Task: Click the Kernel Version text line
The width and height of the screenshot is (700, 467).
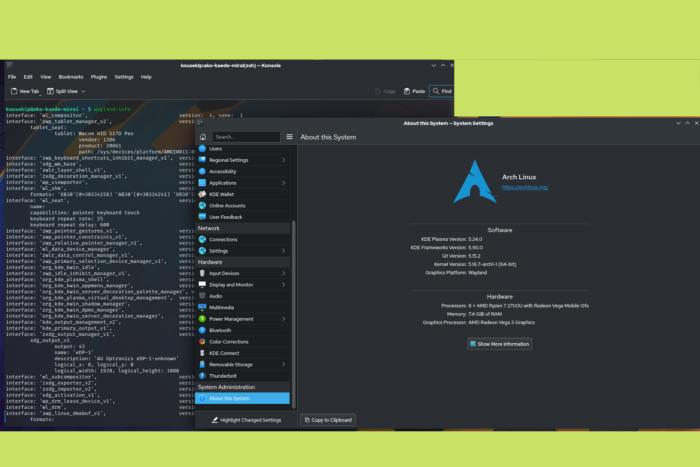Action: point(475,264)
